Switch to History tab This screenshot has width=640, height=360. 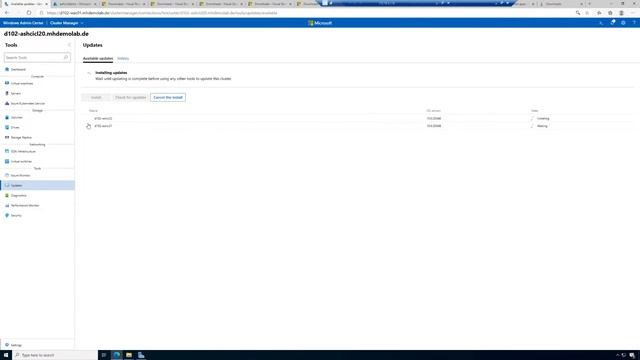(x=123, y=58)
